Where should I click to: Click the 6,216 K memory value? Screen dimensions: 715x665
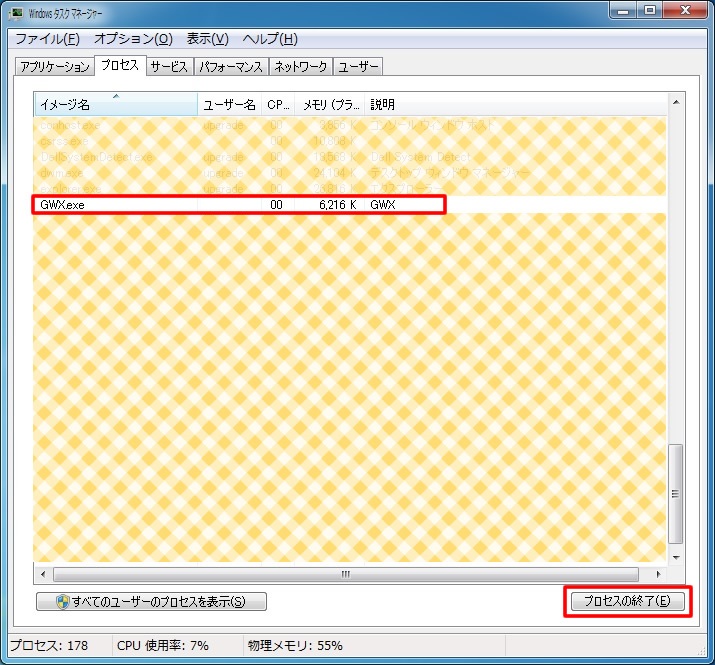click(337, 205)
